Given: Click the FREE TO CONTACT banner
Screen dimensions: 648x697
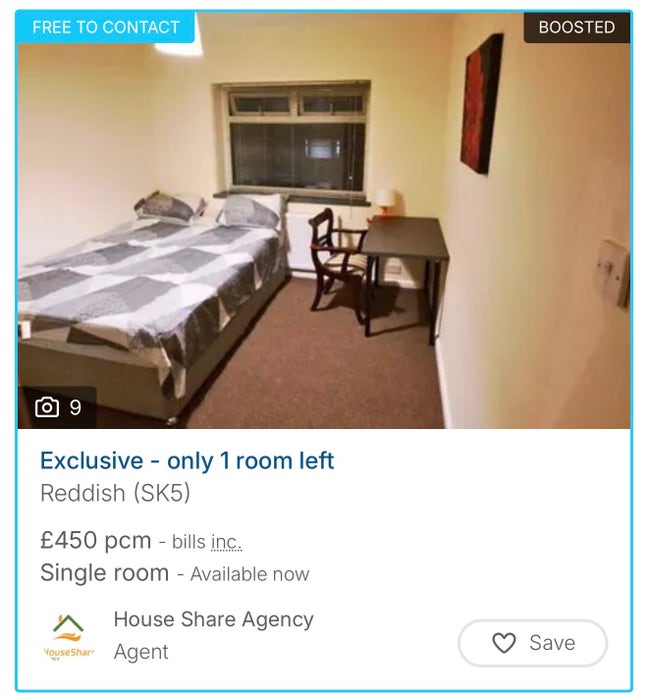Looking at the screenshot, I should pos(106,27).
